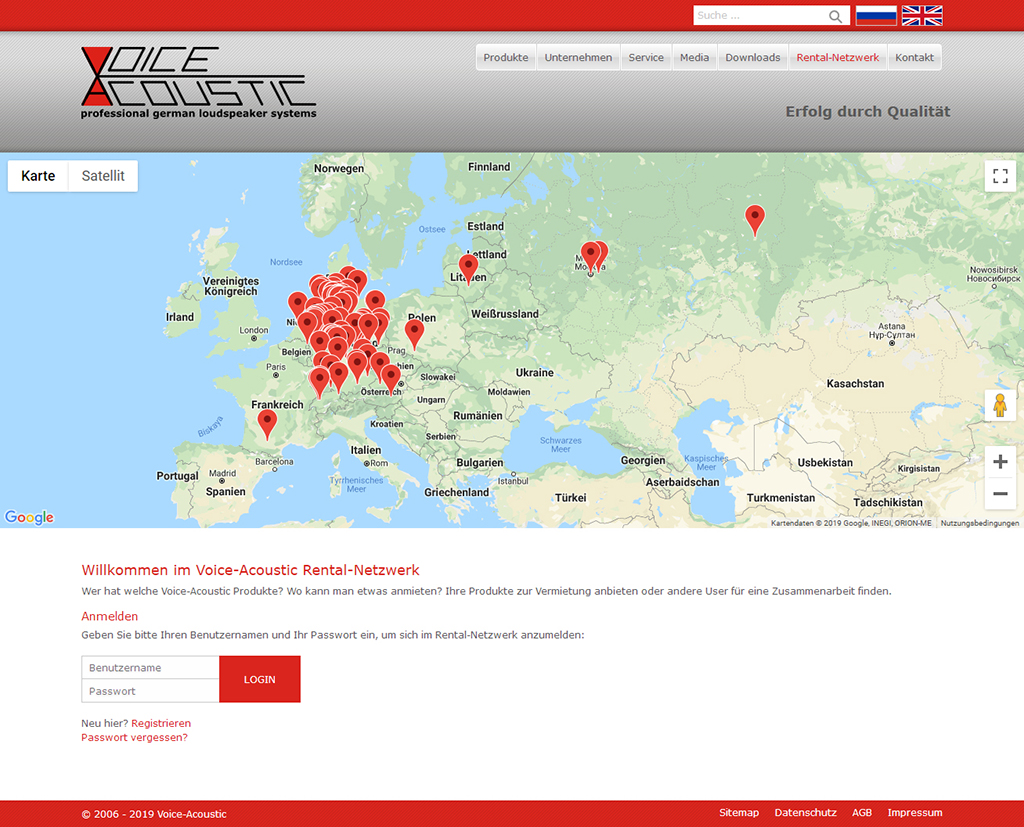The height and width of the screenshot is (827, 1024).
Task: Open the Impressum footer link
Action: click(914, 813)
